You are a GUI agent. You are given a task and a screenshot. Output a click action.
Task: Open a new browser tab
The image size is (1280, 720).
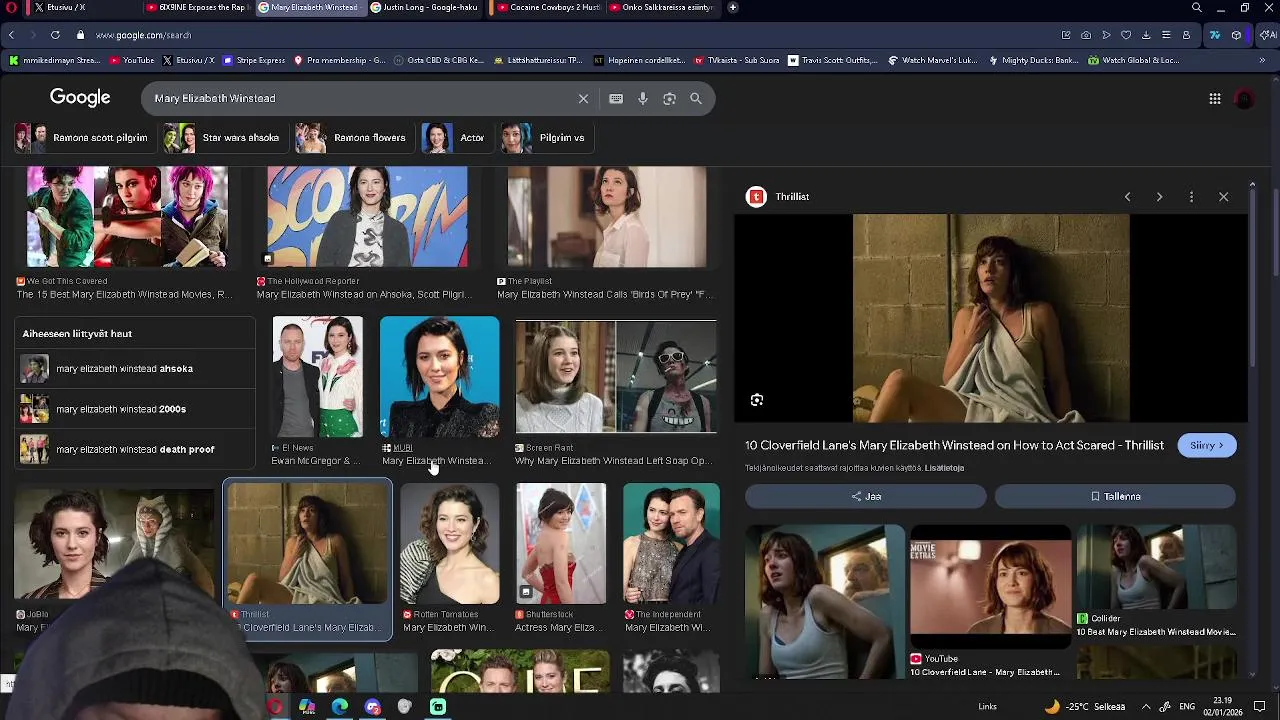click(x=733, y=7)
